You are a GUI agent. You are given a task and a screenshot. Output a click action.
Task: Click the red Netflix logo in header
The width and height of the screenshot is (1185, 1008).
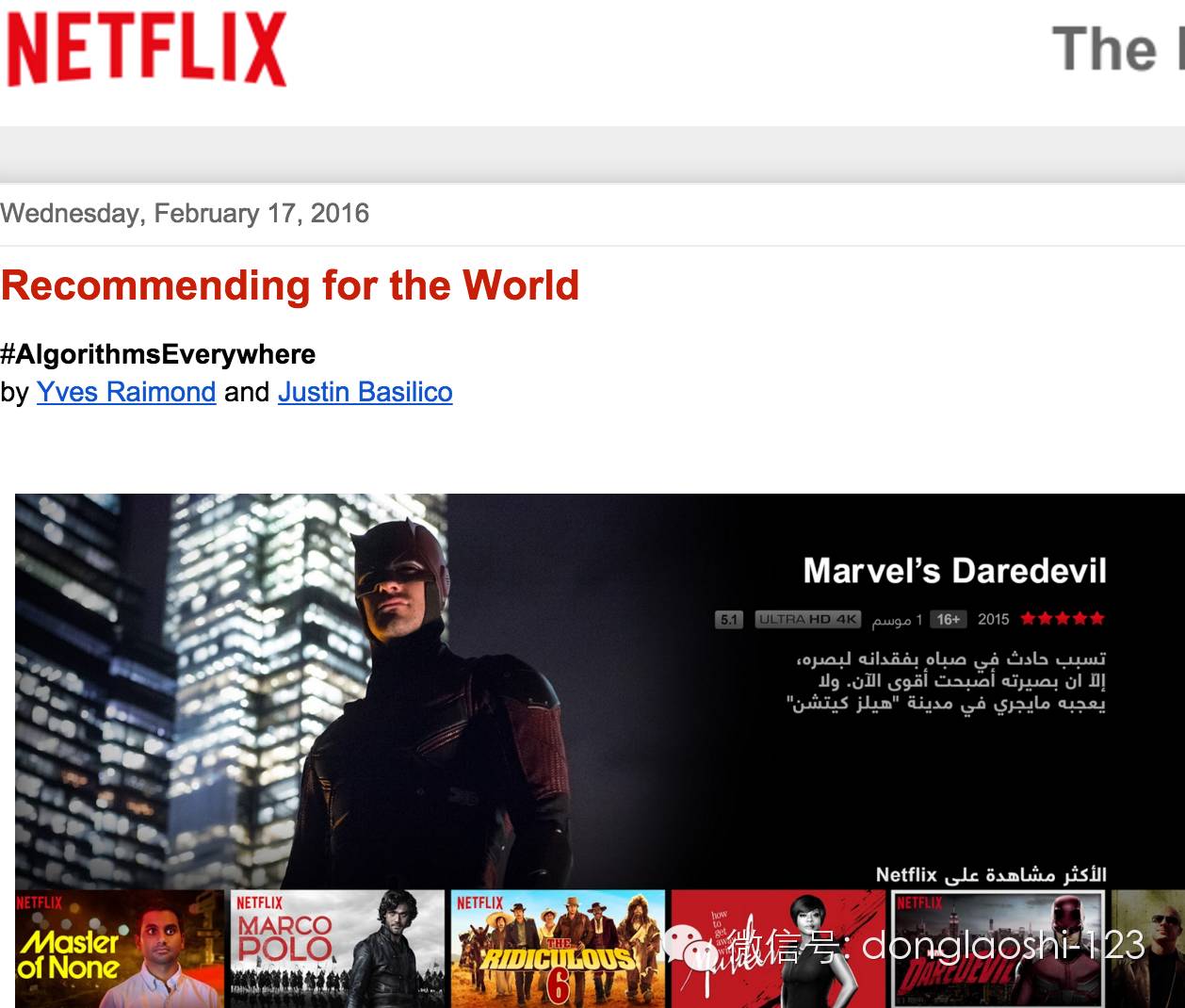point(146,49)
